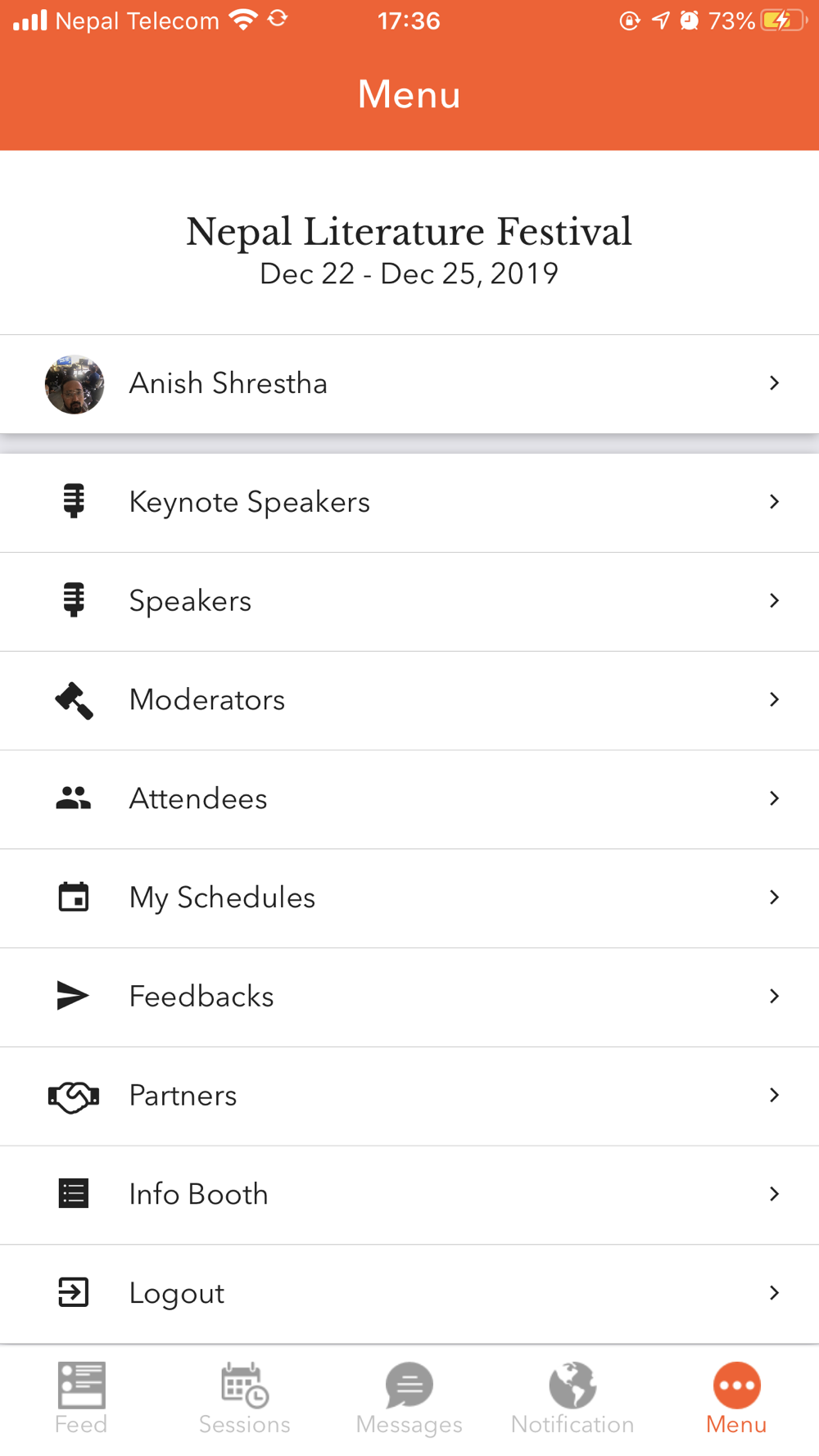
Task: Select the Info Booth label
Action: 198,1194
